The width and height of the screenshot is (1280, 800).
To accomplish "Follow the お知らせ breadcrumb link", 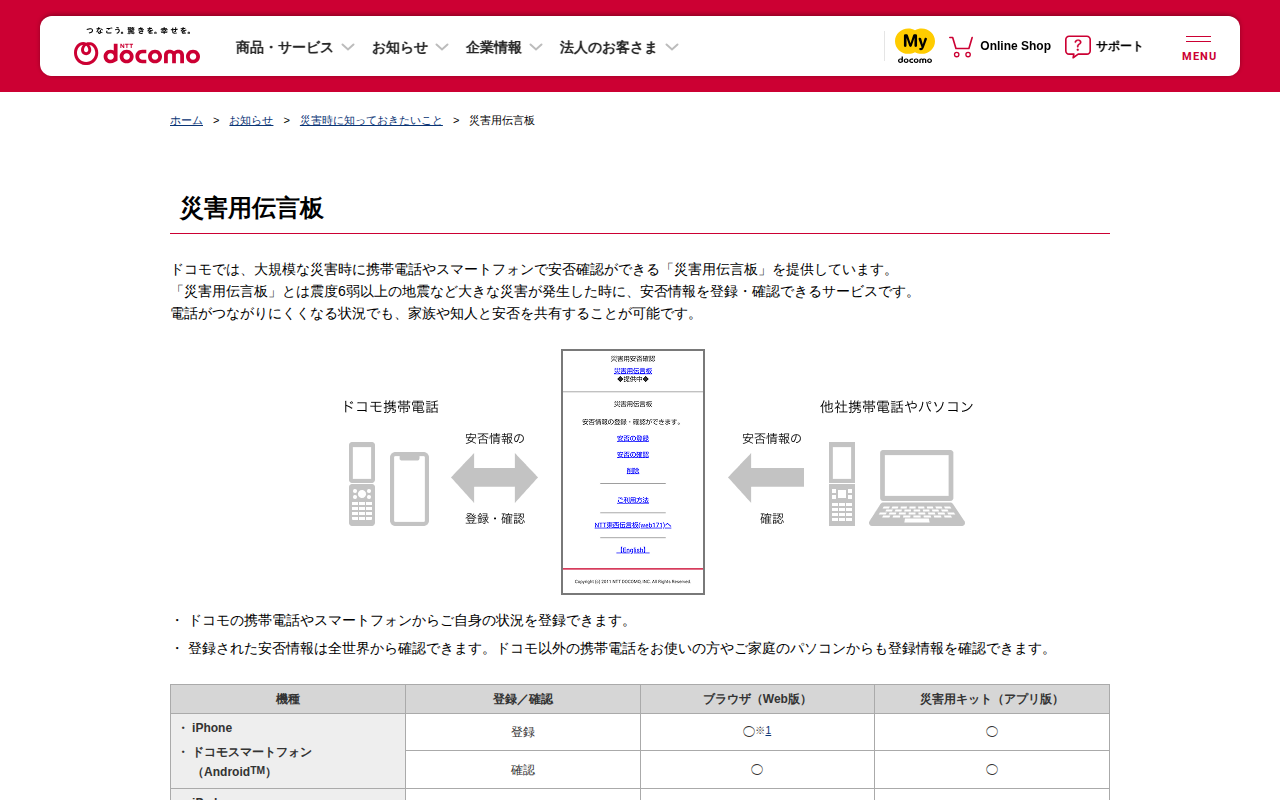I will tap(251, 120).
